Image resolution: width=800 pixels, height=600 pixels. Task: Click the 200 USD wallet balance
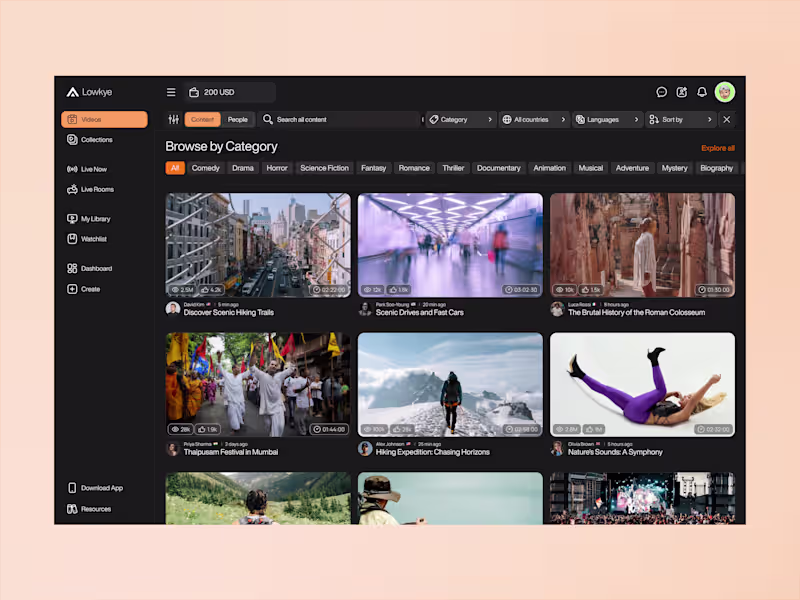(230, 92)
